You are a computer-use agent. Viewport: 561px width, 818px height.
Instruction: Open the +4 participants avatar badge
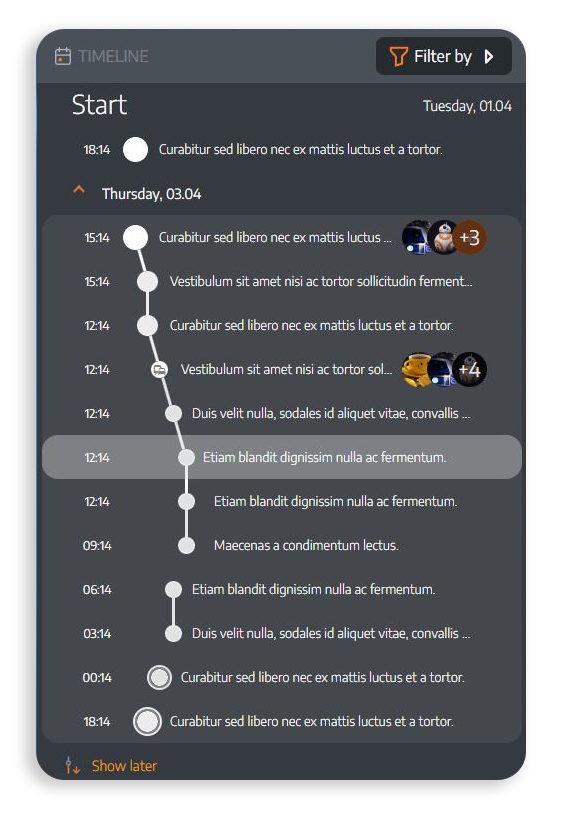point(469,369)
